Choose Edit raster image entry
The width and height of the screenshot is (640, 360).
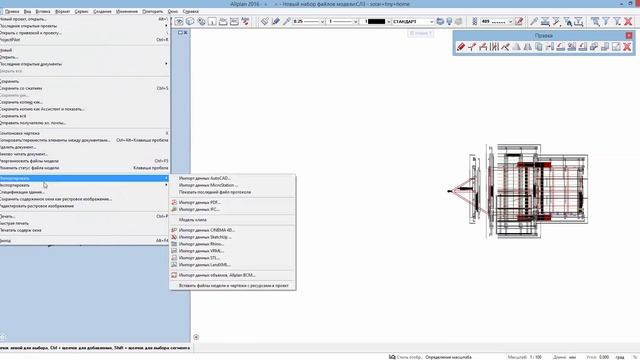click(84, 206)
